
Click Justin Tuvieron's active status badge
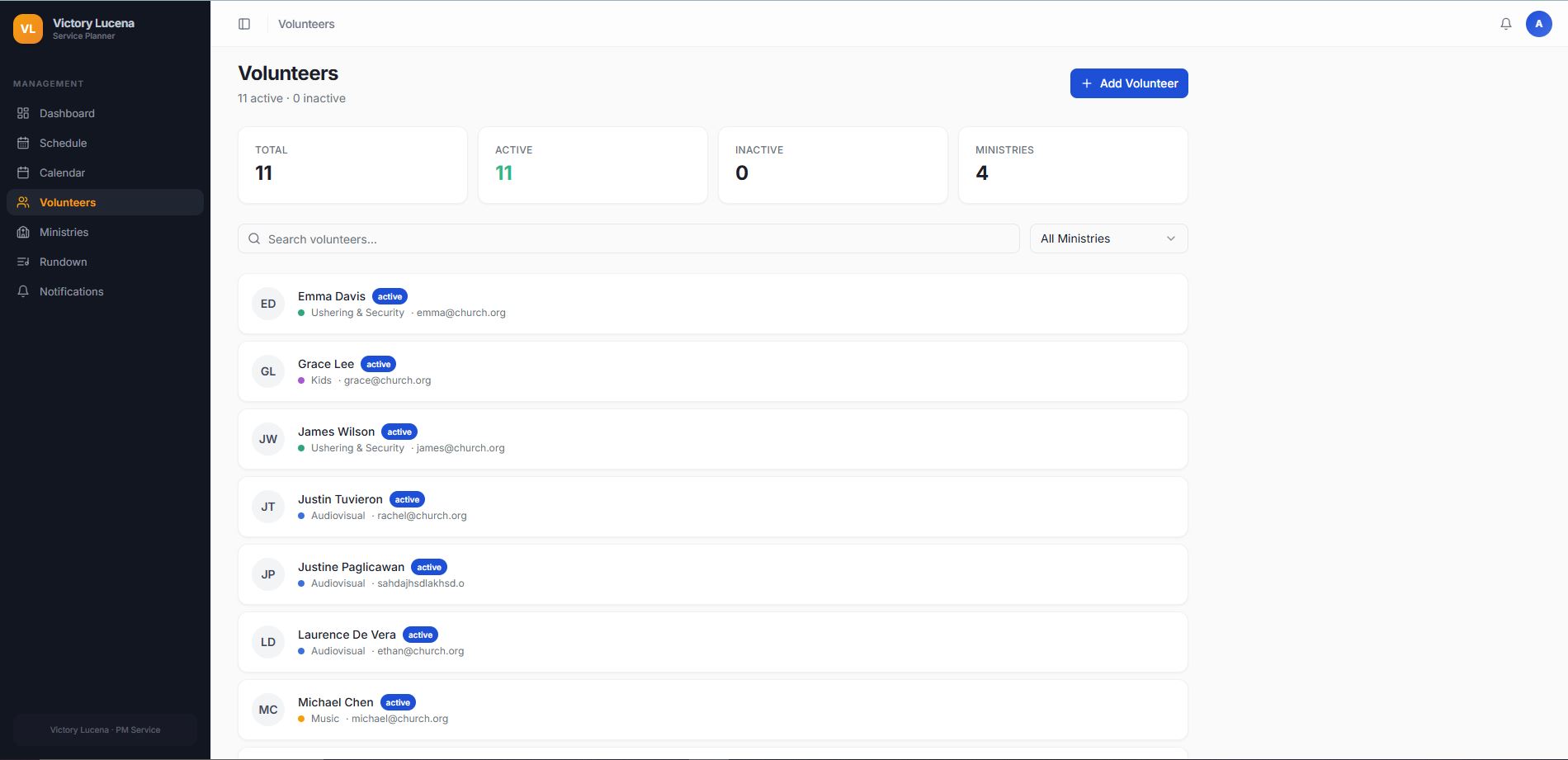point(407,499)
